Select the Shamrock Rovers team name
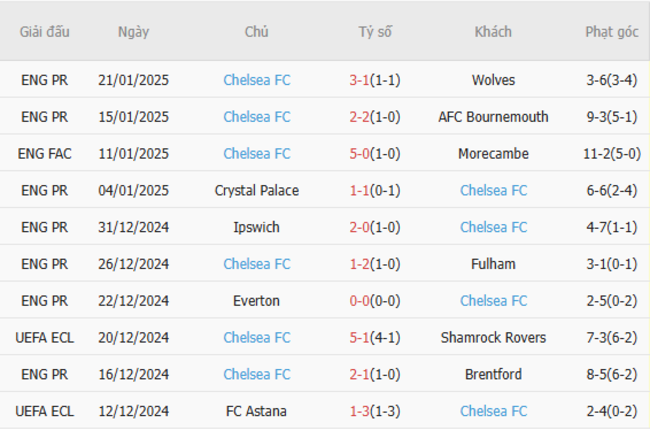The width and height of the screenshot is (650, 438). 493,338
